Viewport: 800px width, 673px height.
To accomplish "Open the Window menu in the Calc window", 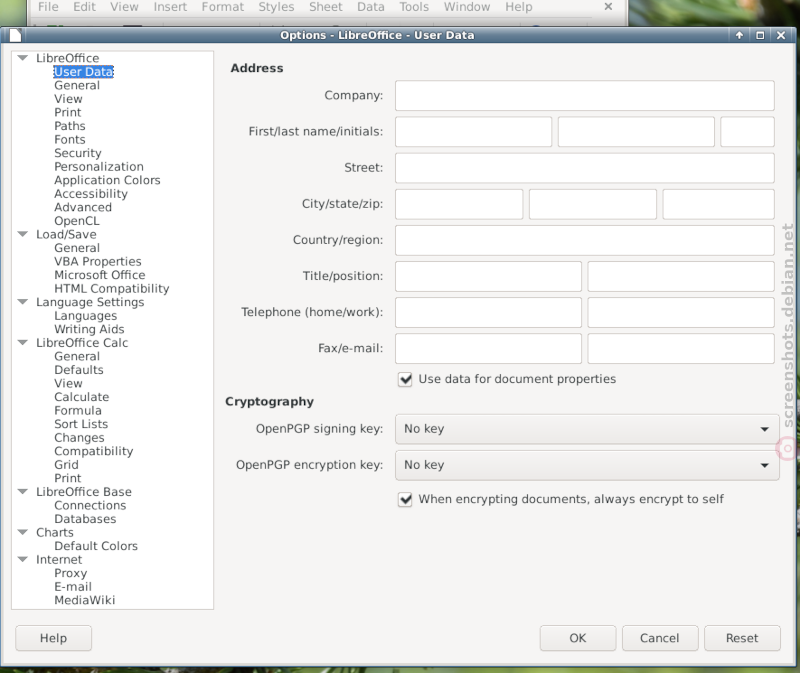I will pos(467,7).
